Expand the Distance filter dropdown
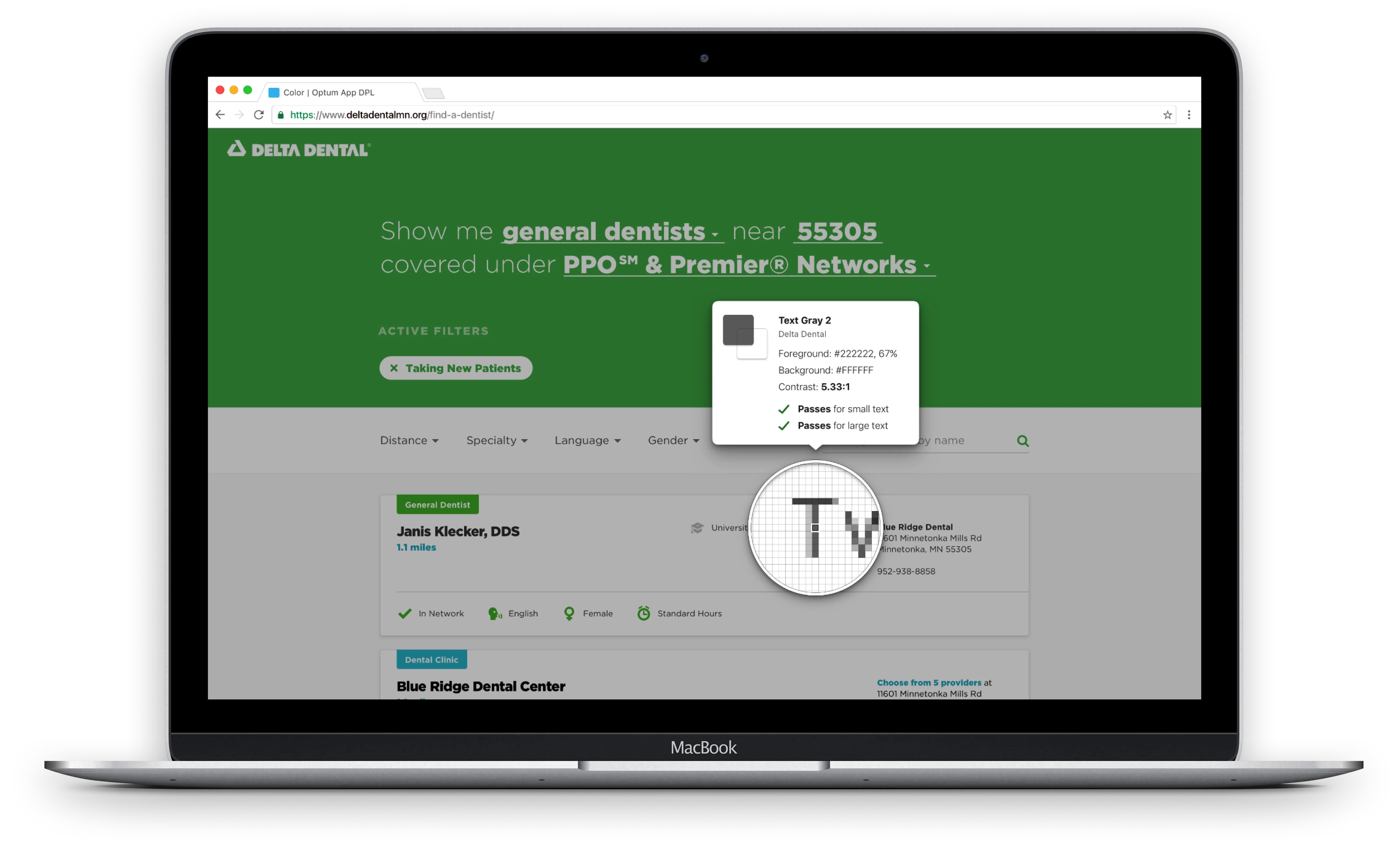 pos(409,440)
